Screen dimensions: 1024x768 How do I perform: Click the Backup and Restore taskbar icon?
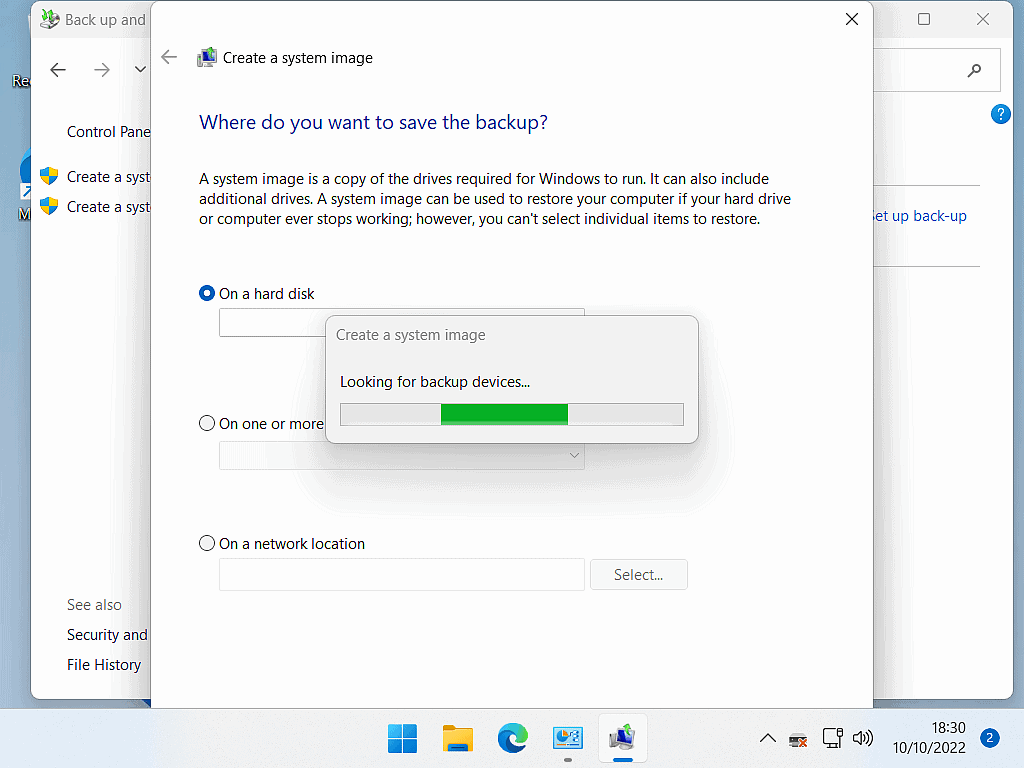pyautogui.click(x=623, y=738)
